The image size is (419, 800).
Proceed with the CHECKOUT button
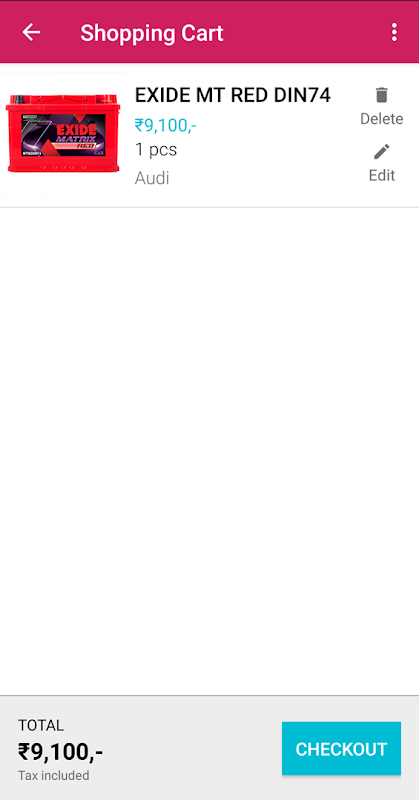click(341, 748)
